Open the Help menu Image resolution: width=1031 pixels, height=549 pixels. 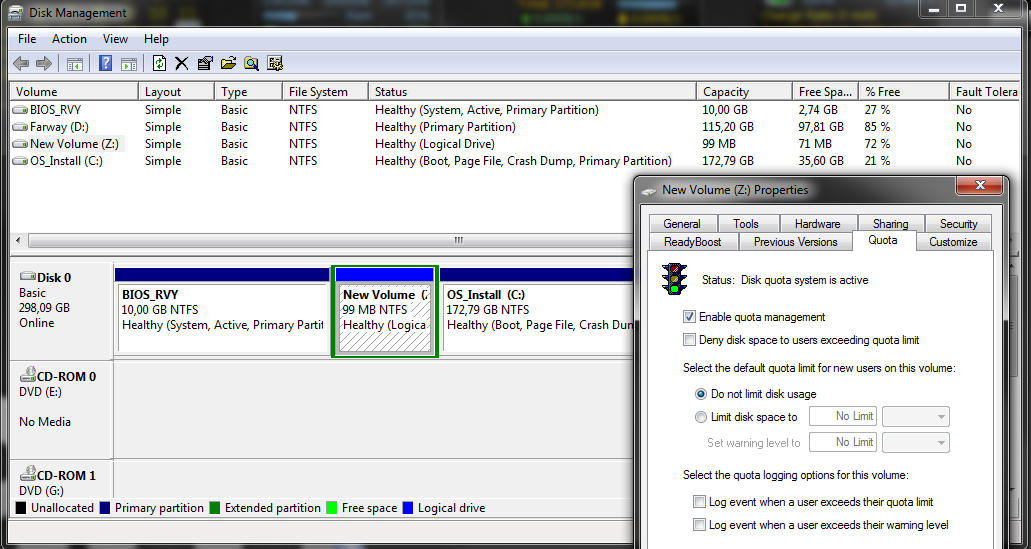(x=156, y=39)
